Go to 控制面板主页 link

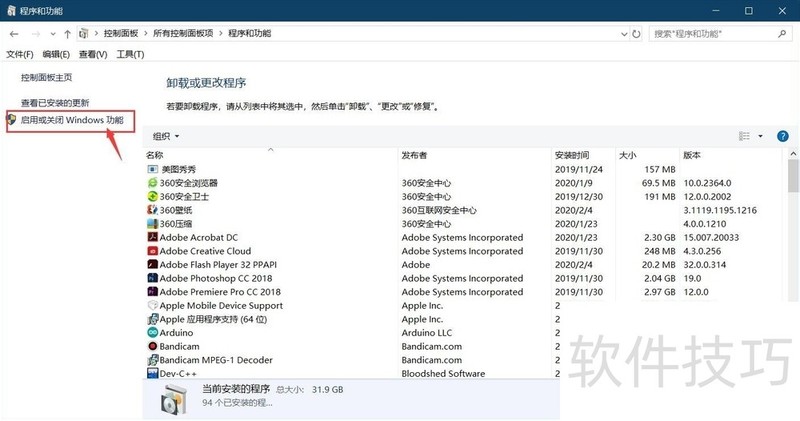pos(46,78)
